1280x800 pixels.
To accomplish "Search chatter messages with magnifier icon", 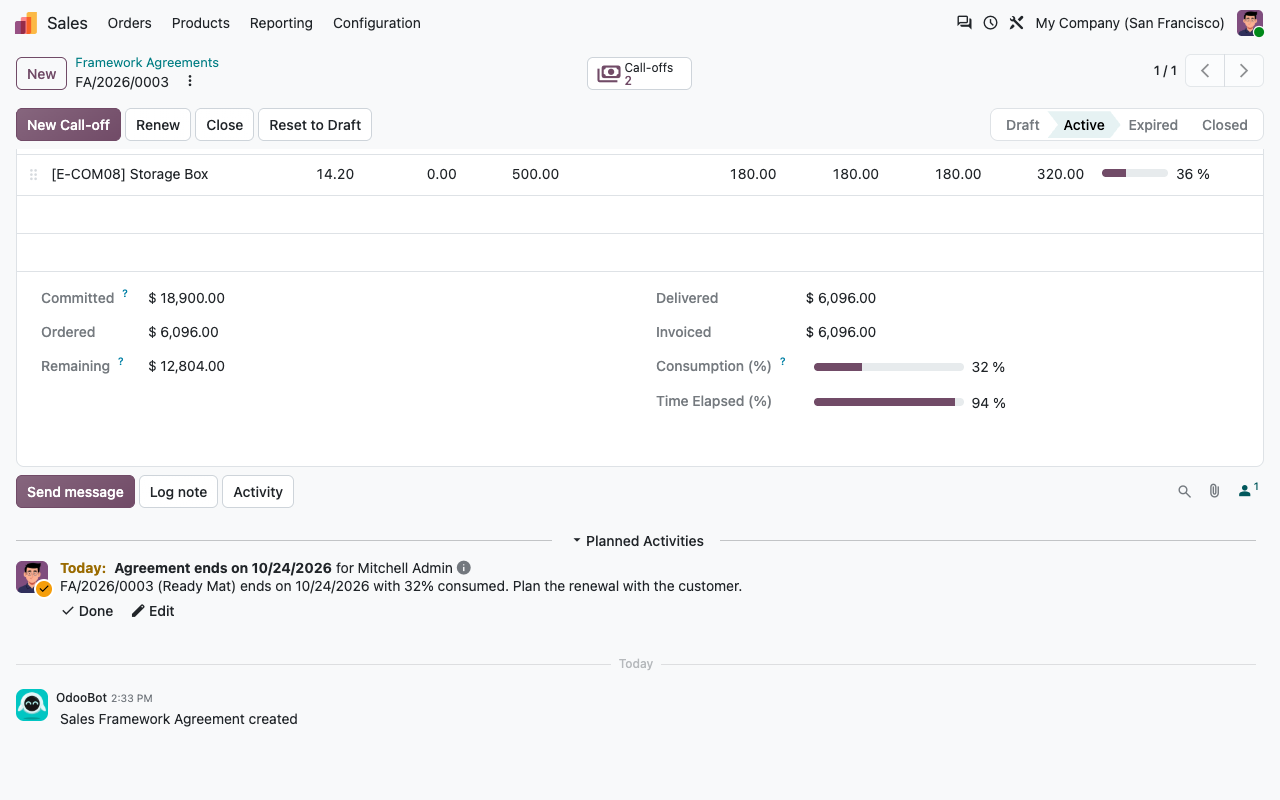I will (x=1184, y=491).
